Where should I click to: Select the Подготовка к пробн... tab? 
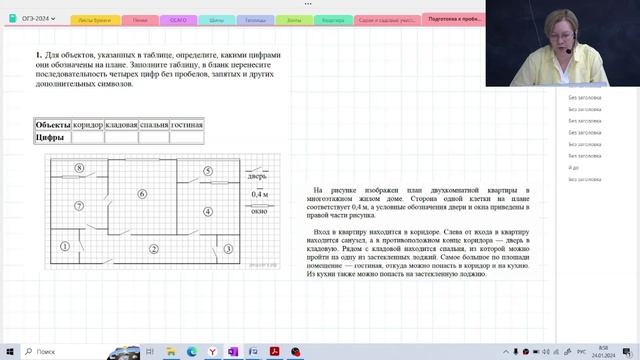click(x=454, y=19)
